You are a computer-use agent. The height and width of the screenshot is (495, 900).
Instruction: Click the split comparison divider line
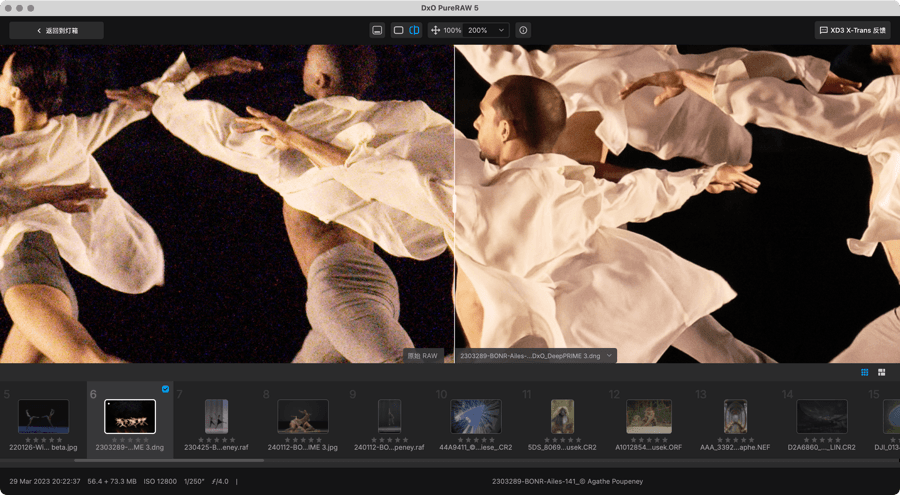tap(455, 204)
